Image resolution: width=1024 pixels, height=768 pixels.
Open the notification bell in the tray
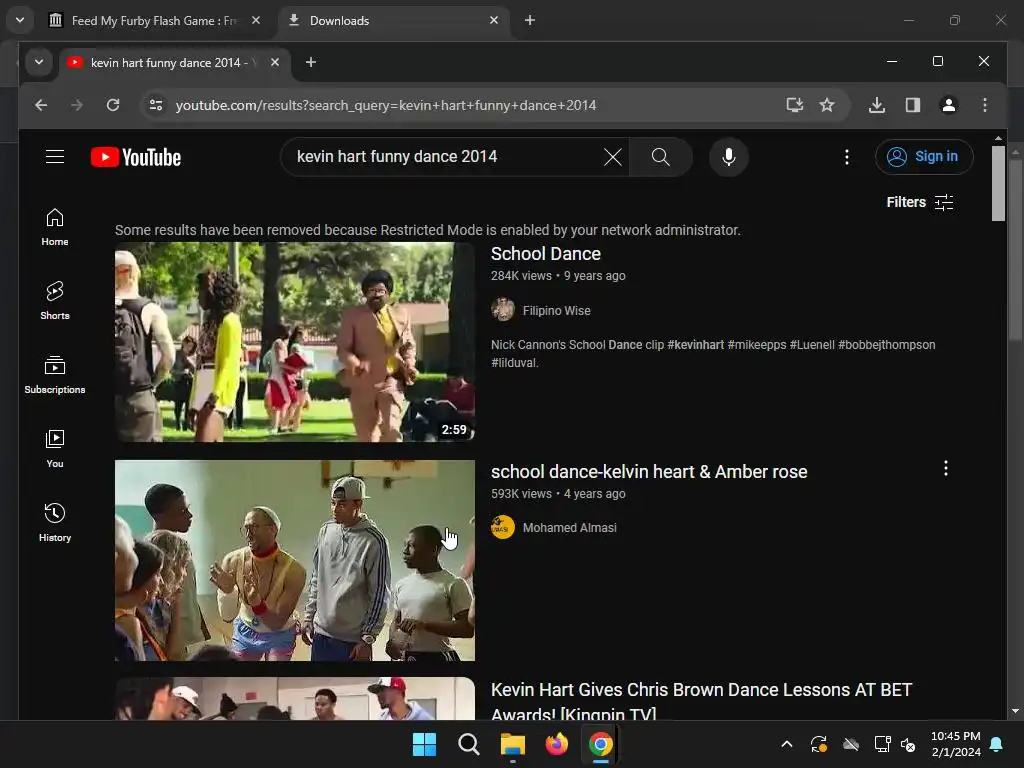pyautogui.click(x=997, y=744)
